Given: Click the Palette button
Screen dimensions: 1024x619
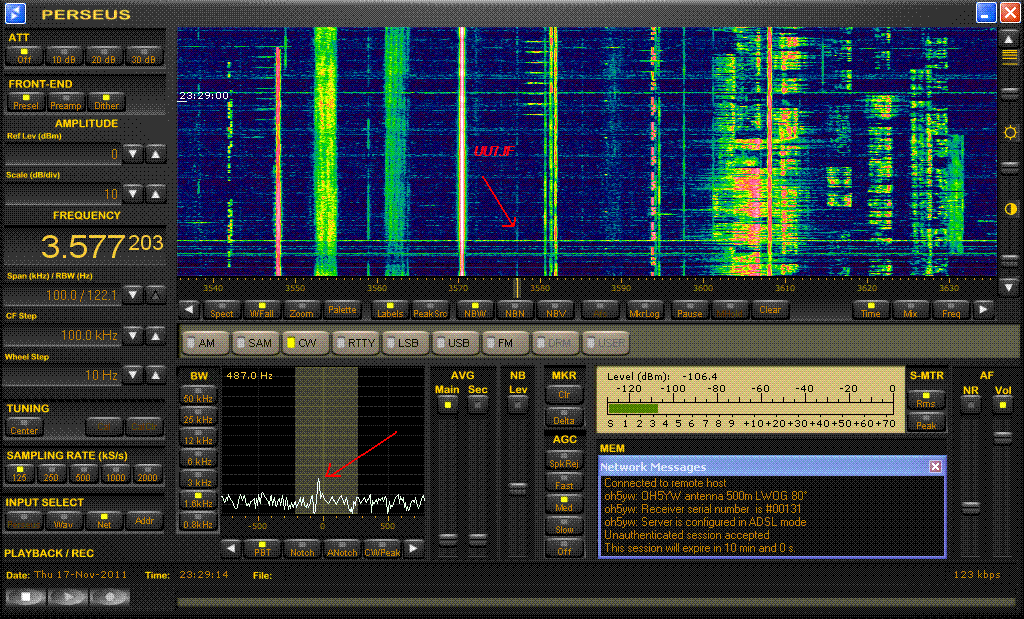Looking at the screenshot, I should [x=342, y=310].
